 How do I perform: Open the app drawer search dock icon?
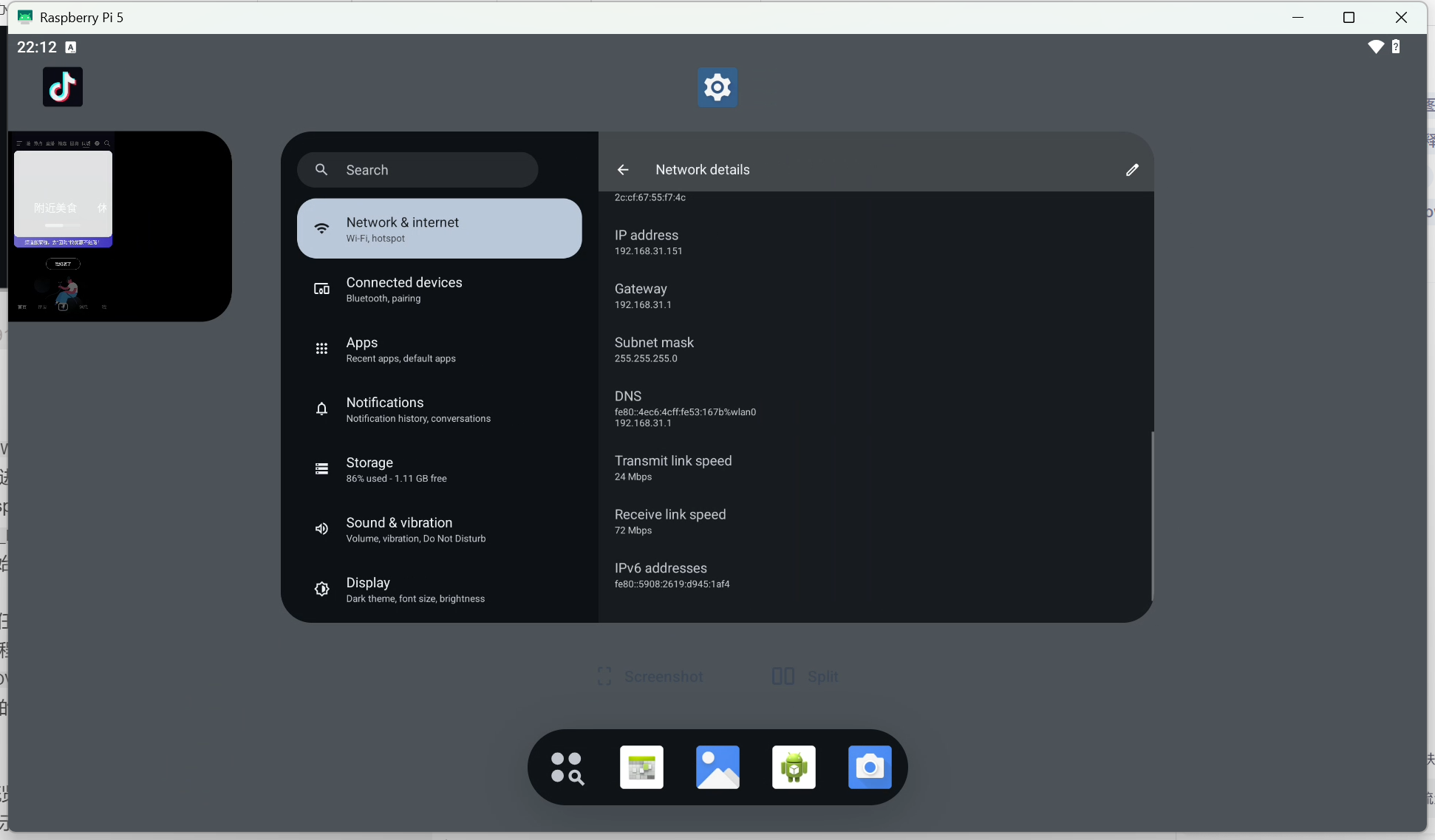[x=567, y=768]
